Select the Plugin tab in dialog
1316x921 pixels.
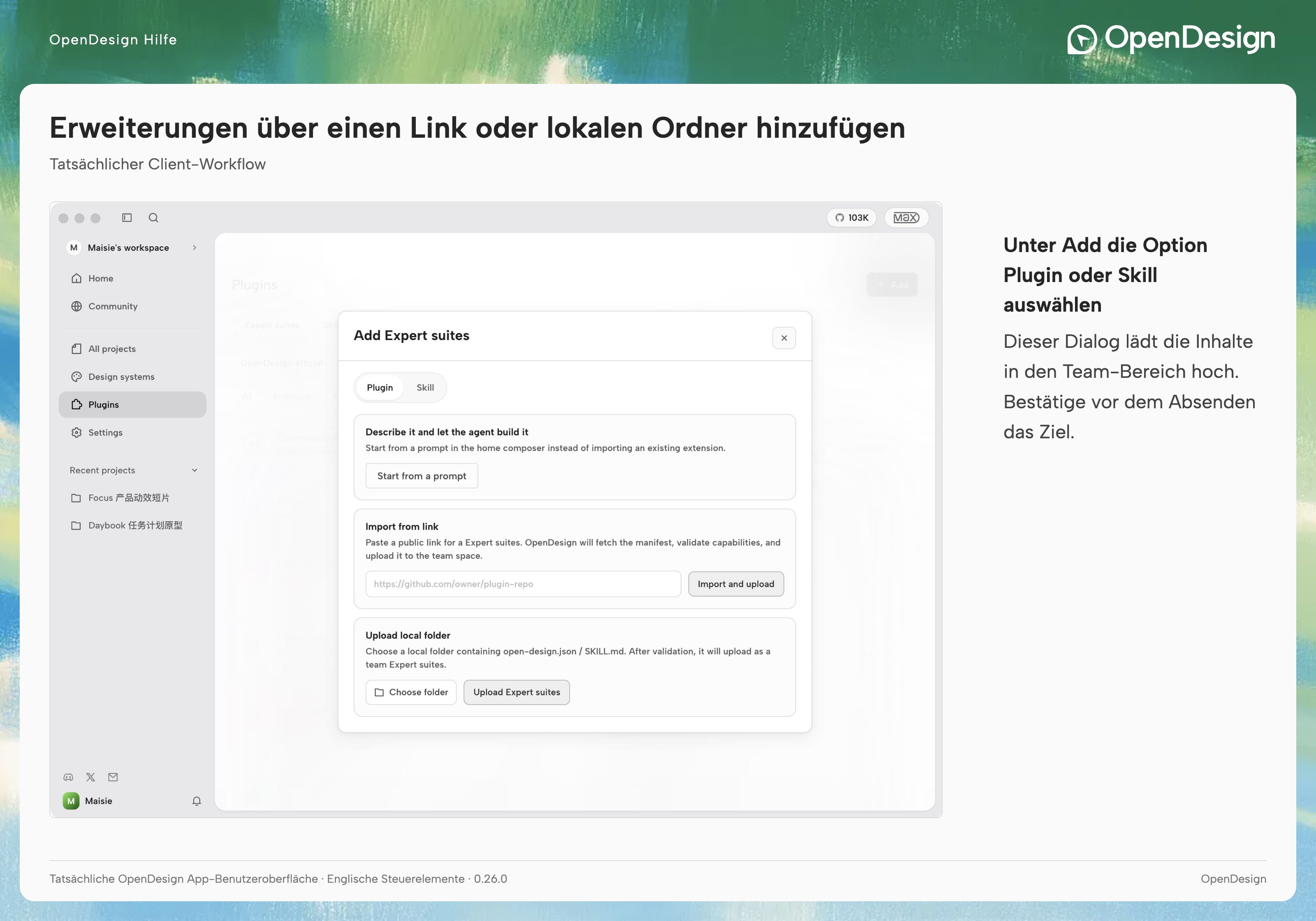point(380,387)
